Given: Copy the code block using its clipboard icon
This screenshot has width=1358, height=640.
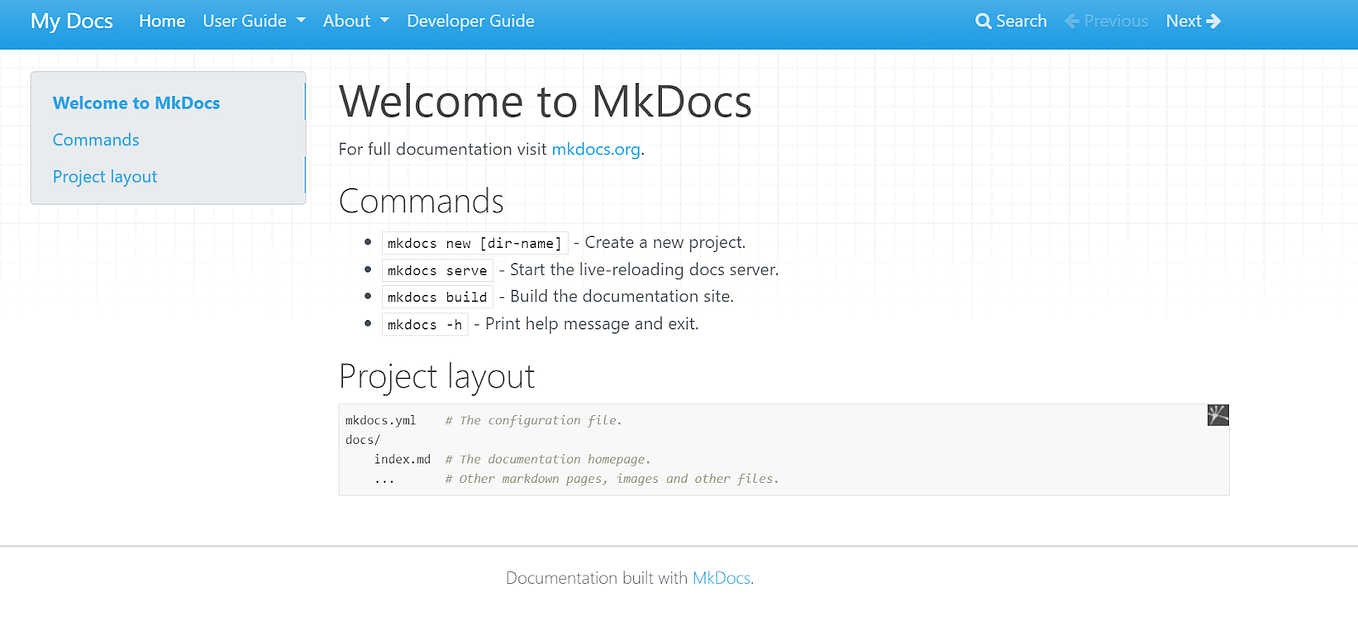Looking at the screenshot, I should click(x=1217, y=414).
